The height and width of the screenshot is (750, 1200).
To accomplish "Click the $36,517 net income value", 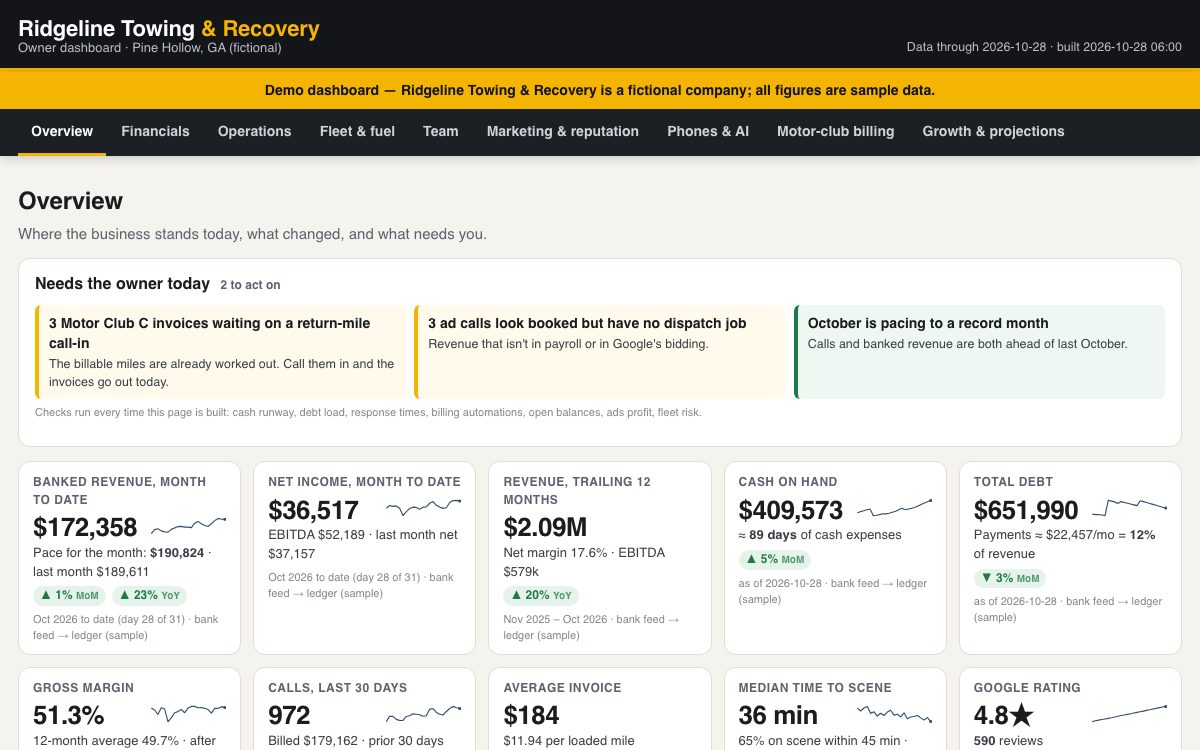I will click(x=313, y=510).
